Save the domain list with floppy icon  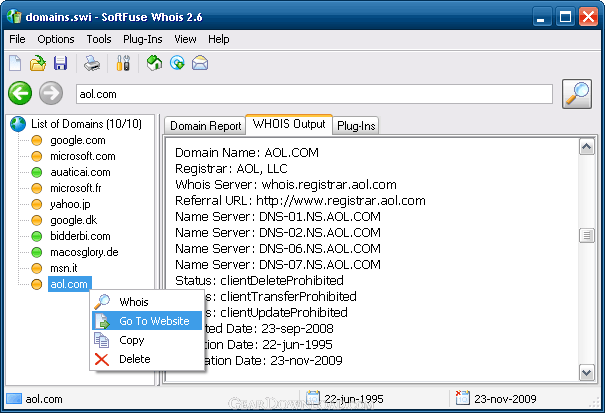[61, 63]
